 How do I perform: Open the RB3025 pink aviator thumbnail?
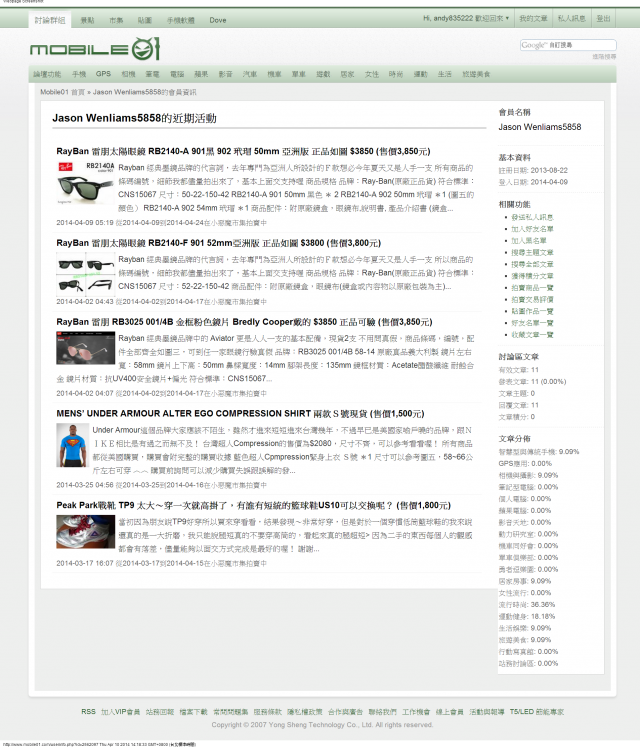coord(85,348)
